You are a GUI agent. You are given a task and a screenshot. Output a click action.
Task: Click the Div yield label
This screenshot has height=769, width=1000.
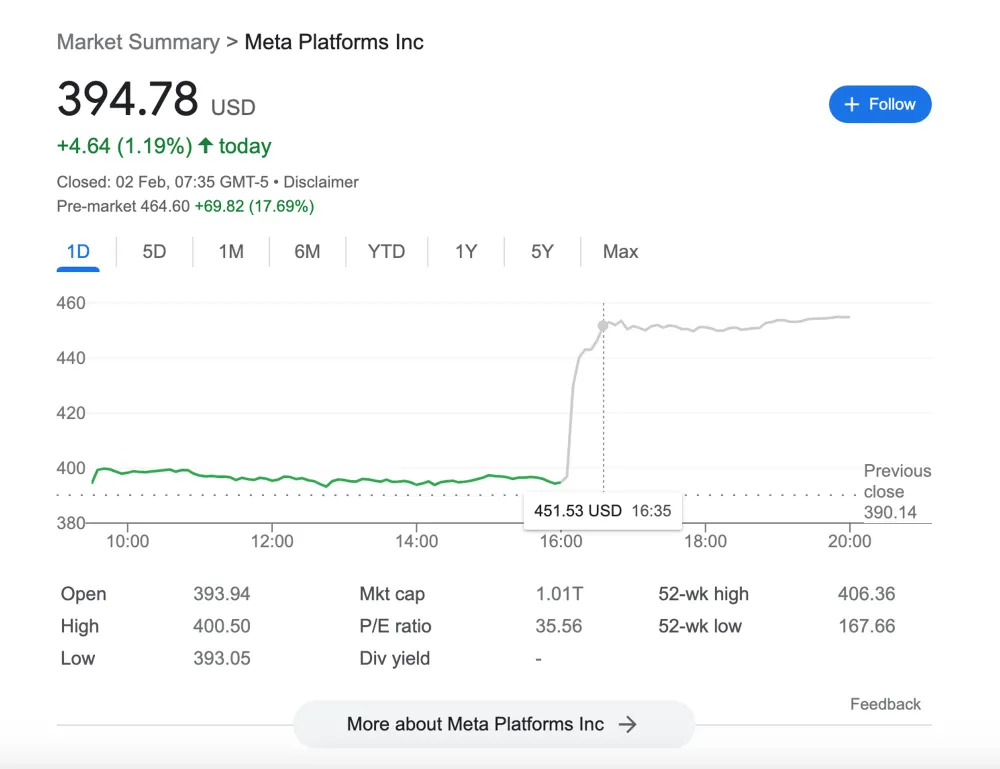click(x=395, y=658)
